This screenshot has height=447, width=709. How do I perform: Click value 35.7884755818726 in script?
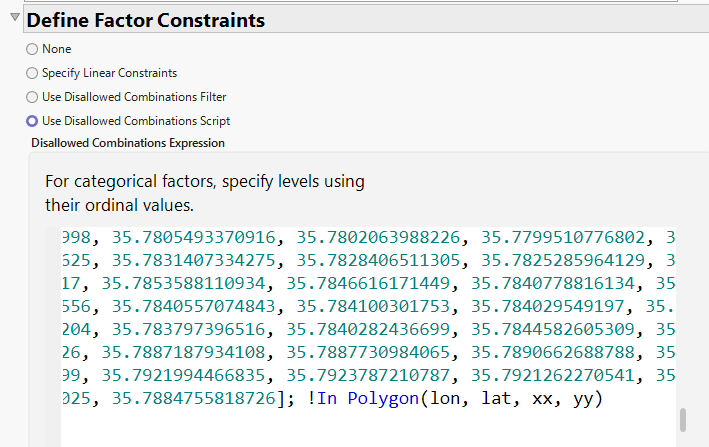click(194, 399)
